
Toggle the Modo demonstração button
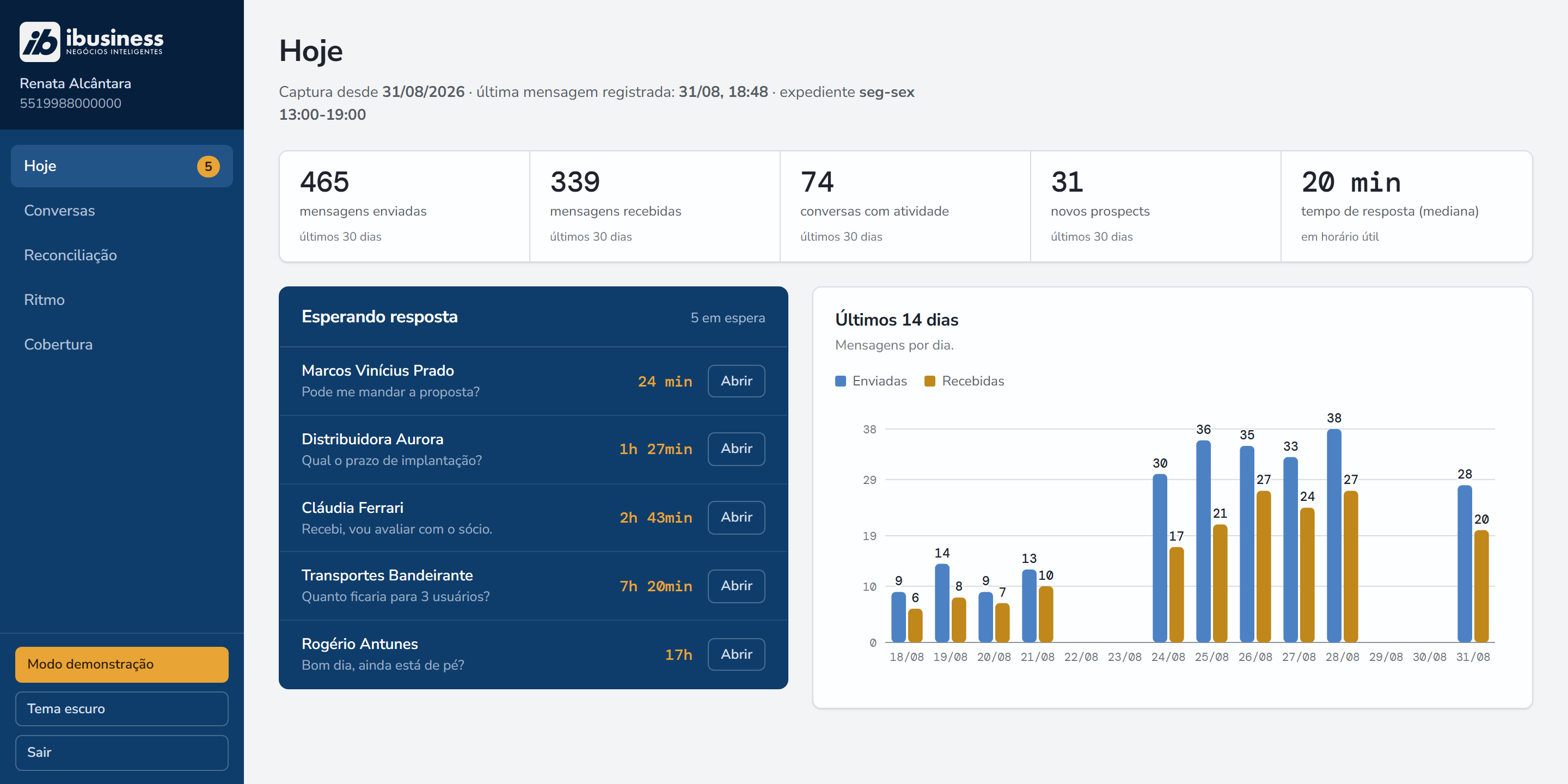[x=122, y=664]
